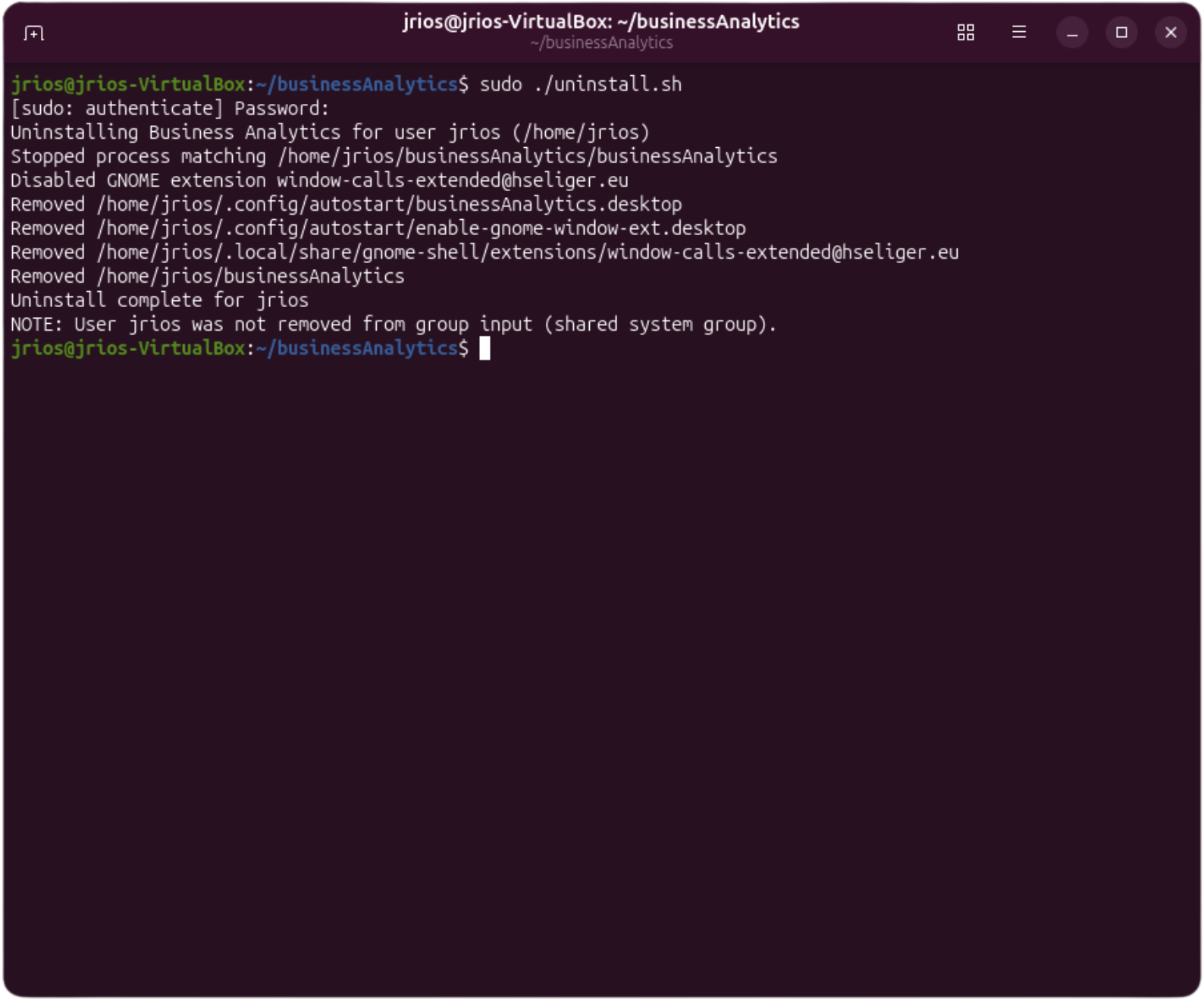This screenshot has height=1001, width=1204.
Task: Click the subtitle "~/businessAnalytics" in the header
Action: 601,43
